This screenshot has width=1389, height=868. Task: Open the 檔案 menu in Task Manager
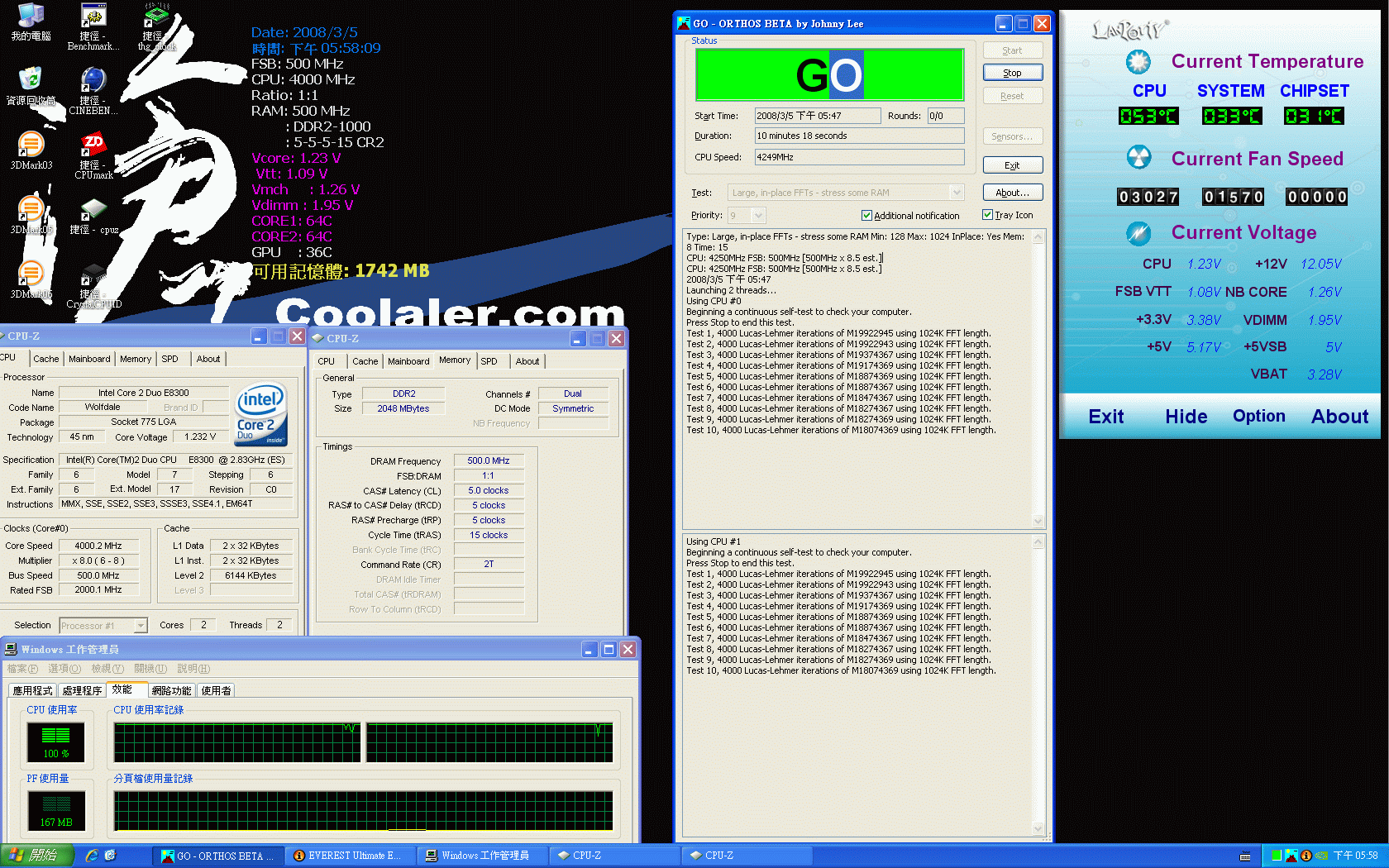[22, 669]
